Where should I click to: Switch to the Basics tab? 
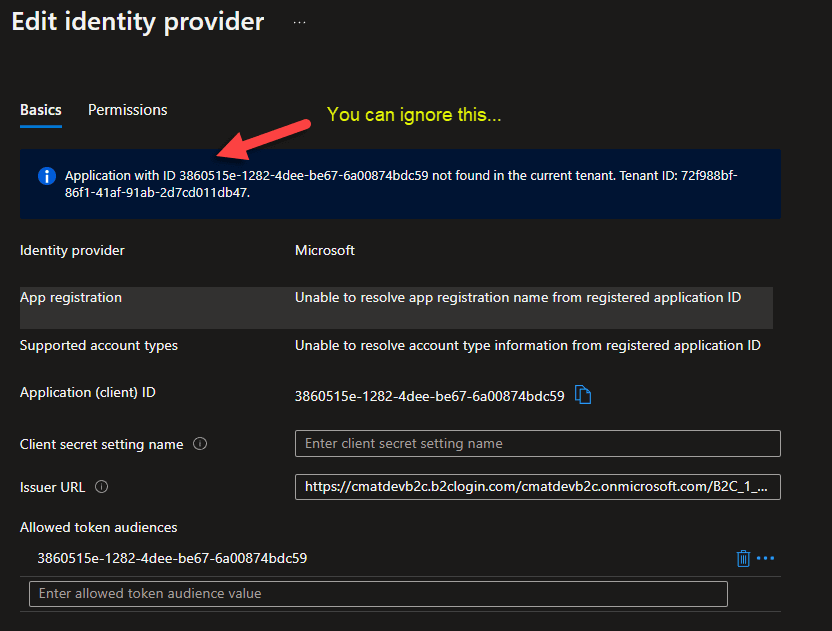click(41, 110)
